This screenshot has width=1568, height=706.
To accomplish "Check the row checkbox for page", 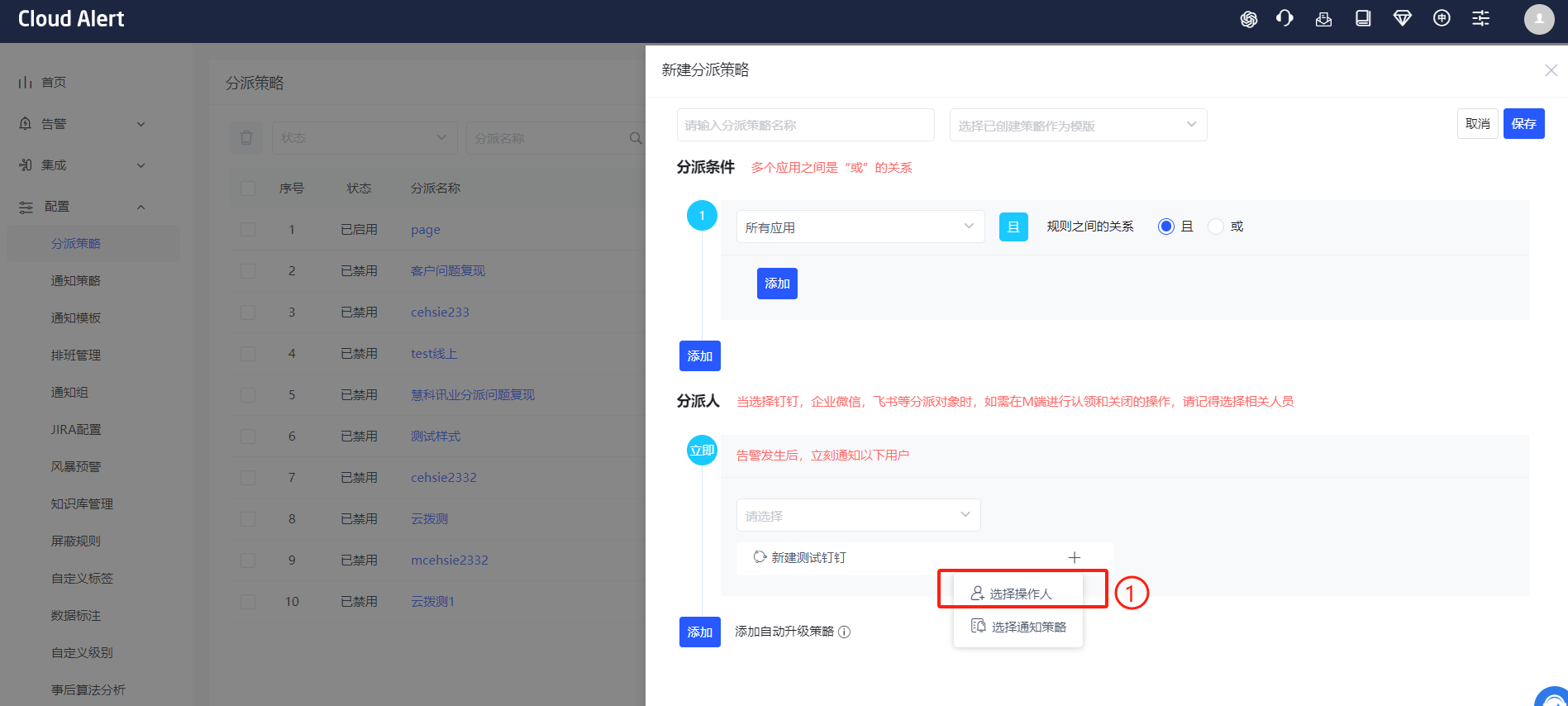I will point(248,230).
